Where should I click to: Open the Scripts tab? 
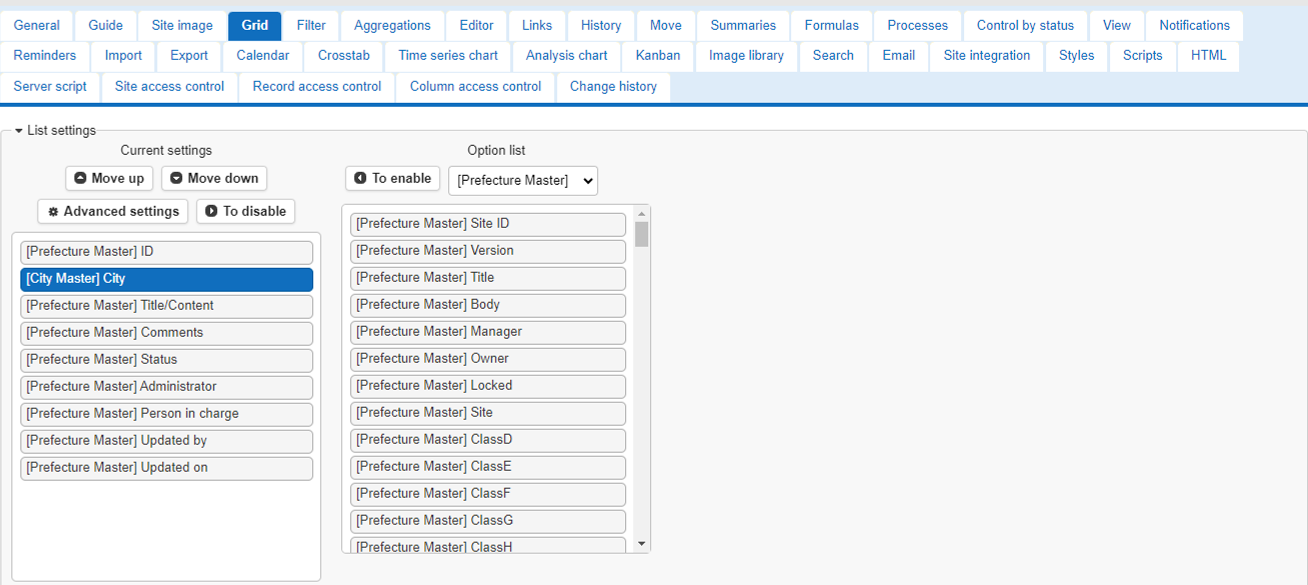(1143, 56)
